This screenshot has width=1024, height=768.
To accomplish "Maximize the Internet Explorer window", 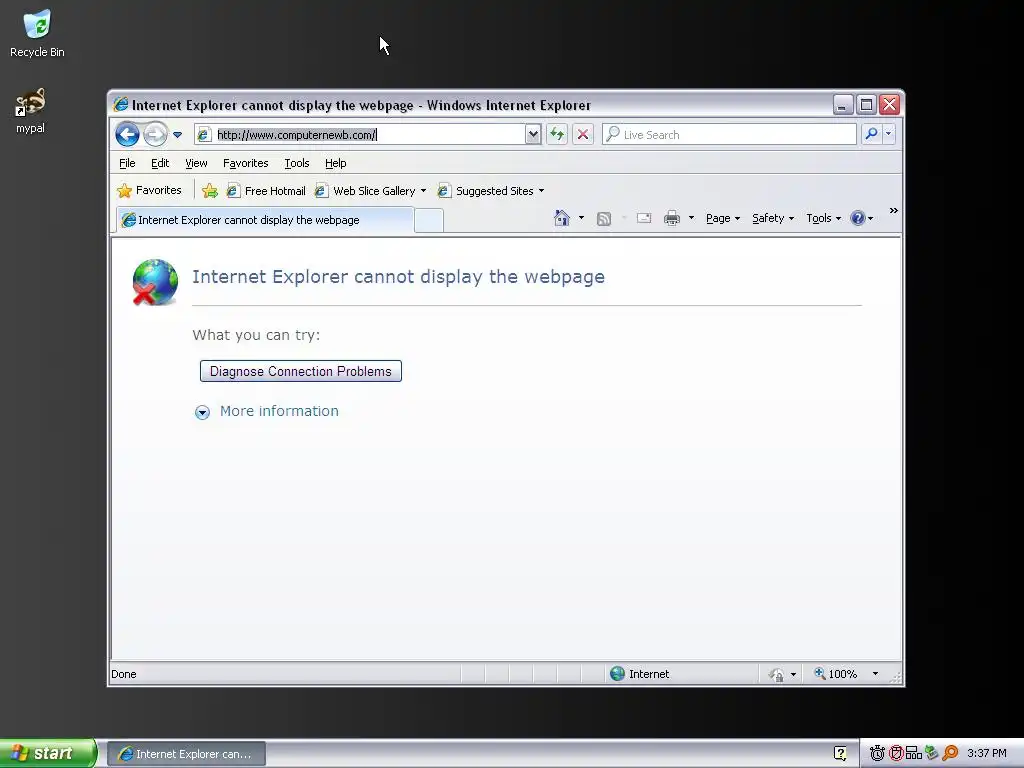I will (866, 104).
